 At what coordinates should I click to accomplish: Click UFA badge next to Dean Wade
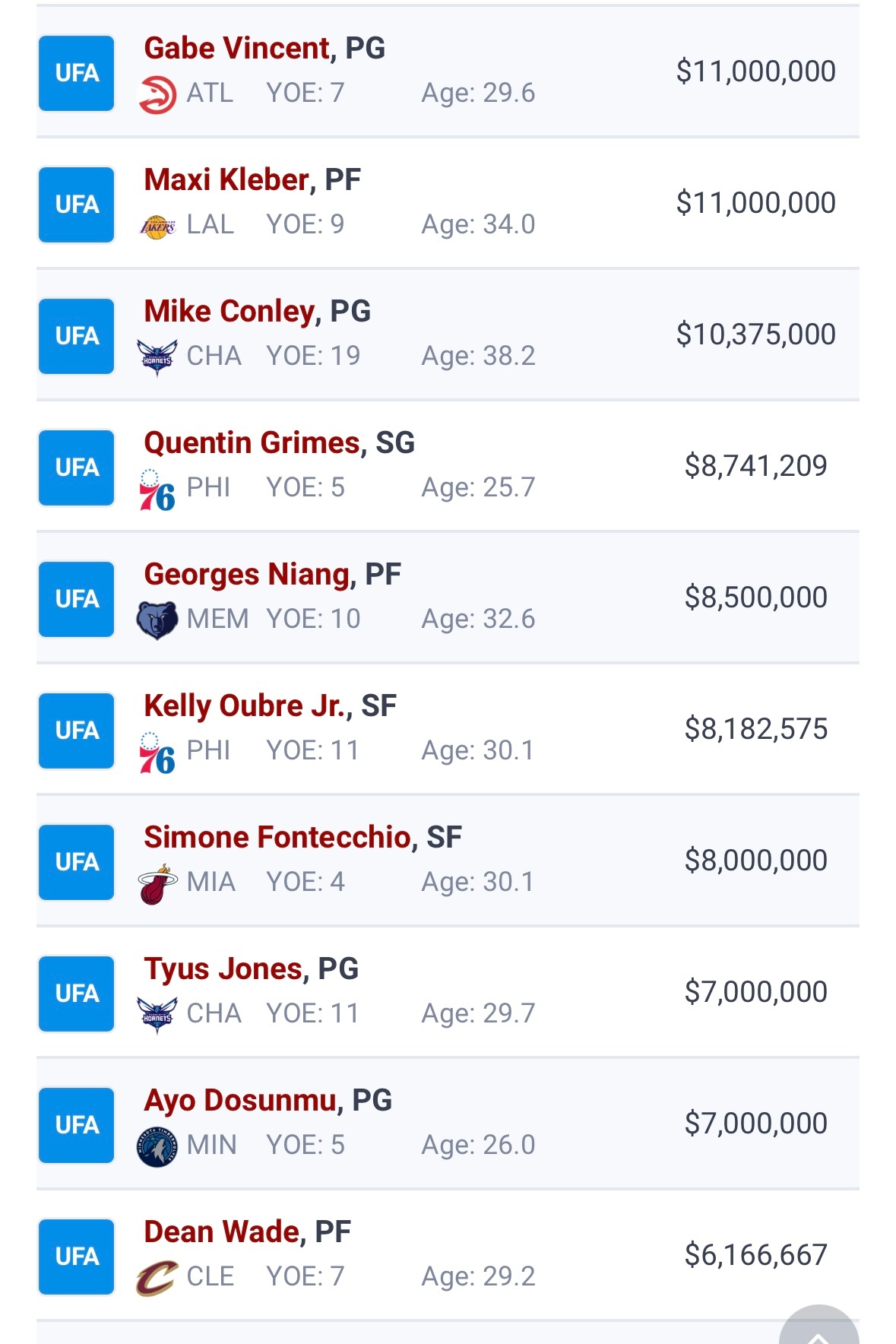click(x=77, y=1257)
